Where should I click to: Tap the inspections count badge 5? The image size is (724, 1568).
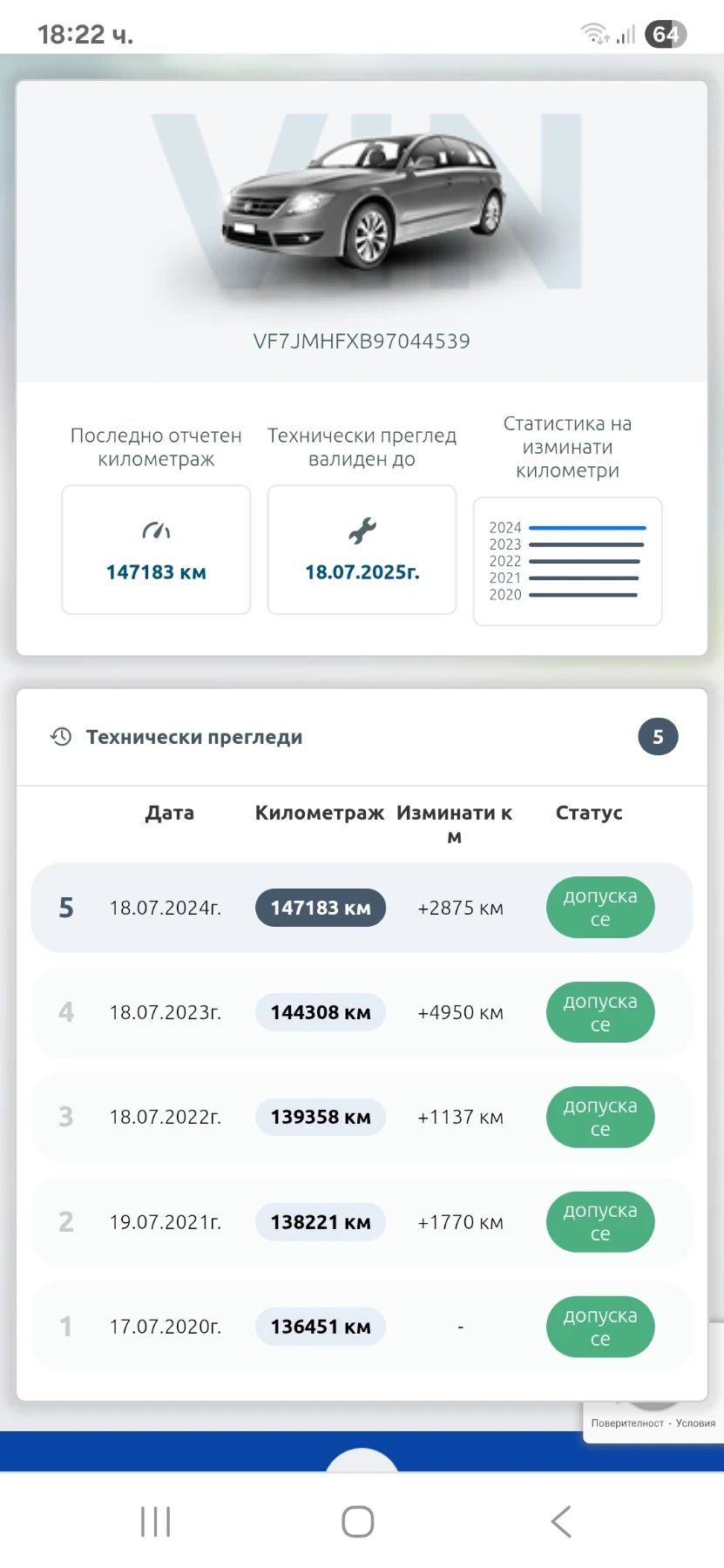pos(658,737)
